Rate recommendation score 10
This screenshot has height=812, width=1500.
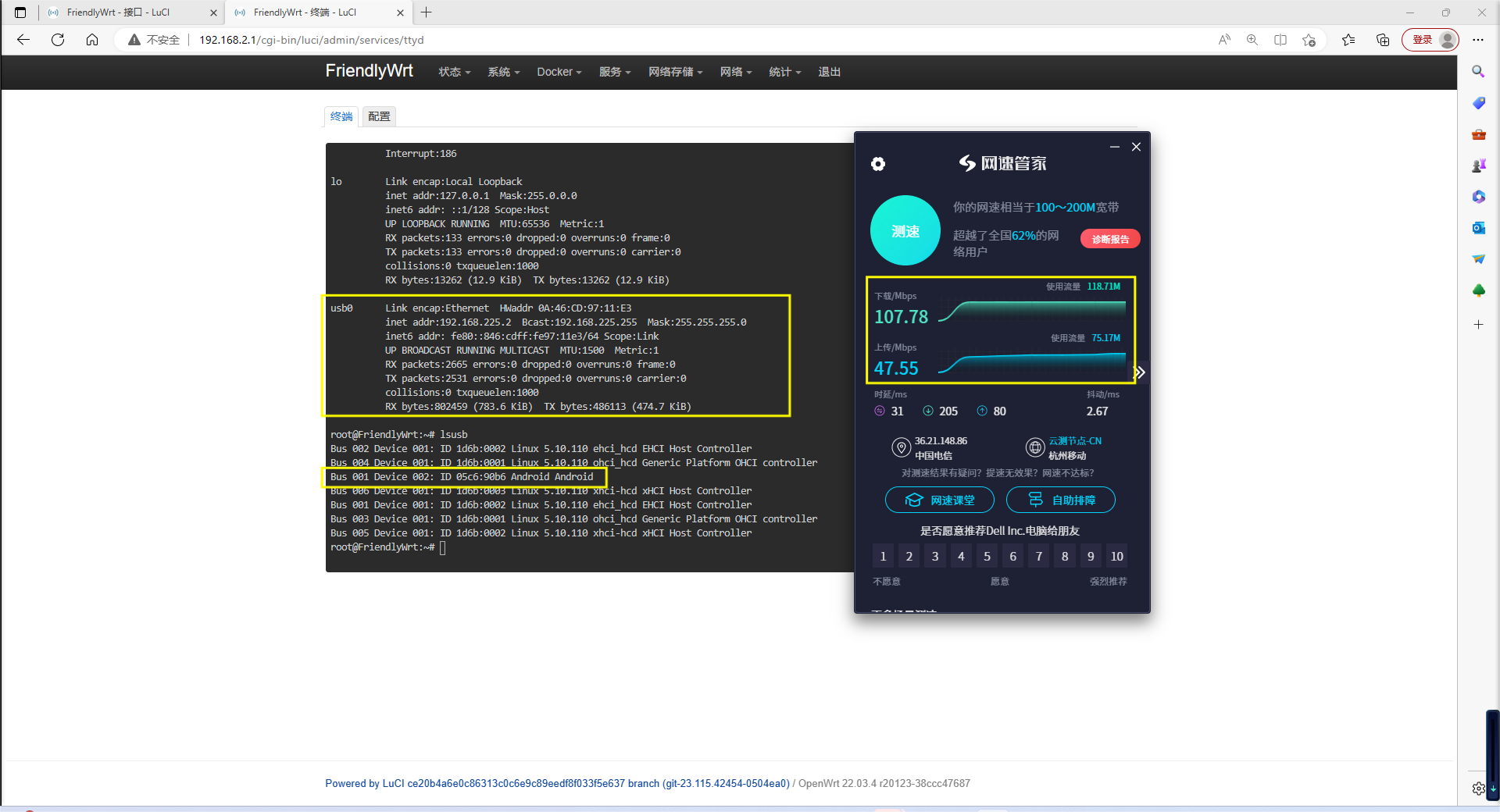1117,556
